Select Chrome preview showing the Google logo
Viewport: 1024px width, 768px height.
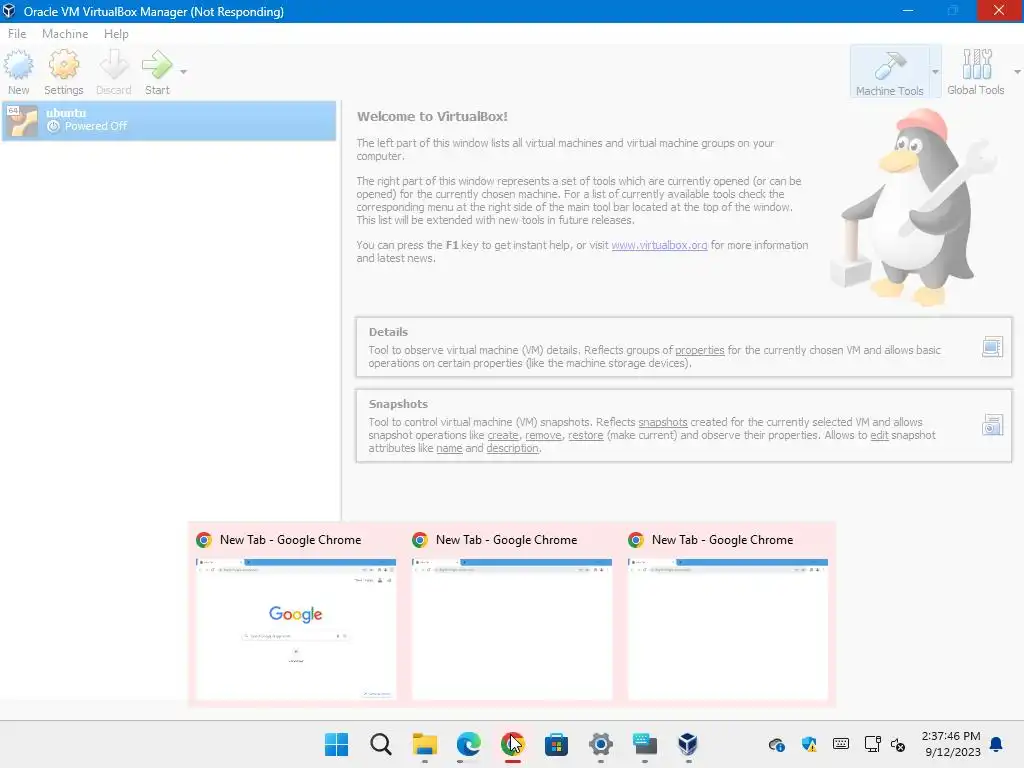(x=296, y=628)
